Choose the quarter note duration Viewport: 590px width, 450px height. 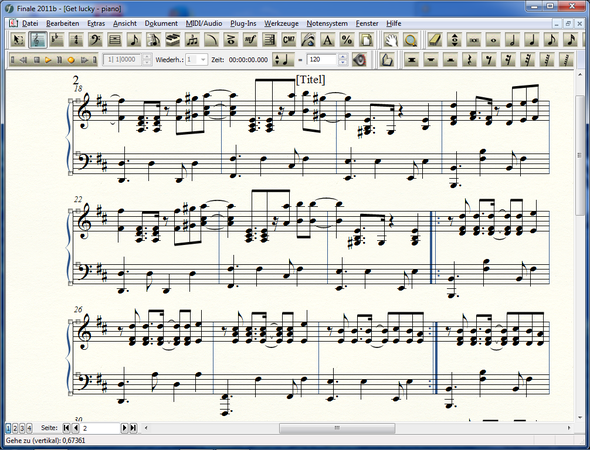(532, 40)
